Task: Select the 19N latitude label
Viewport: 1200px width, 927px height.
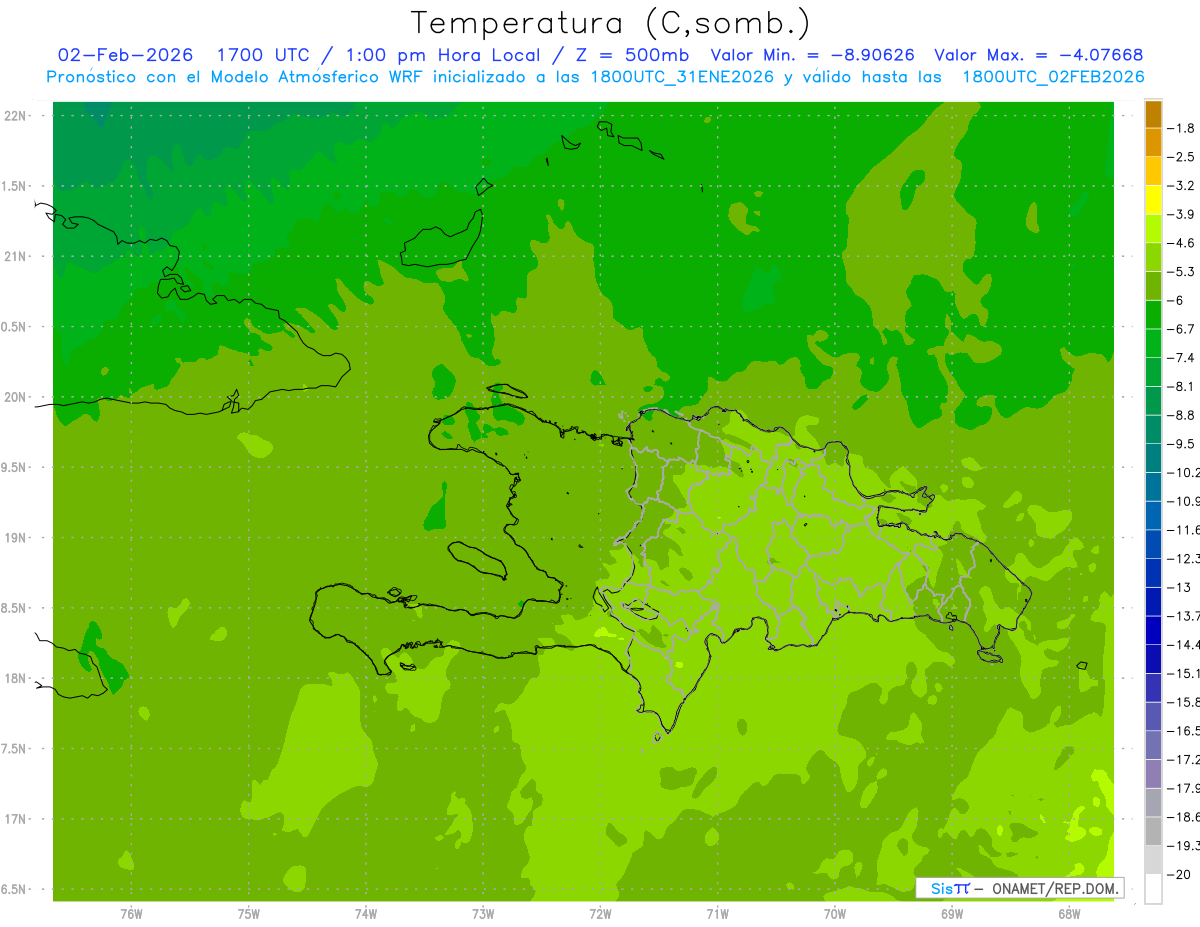Action: 15,538
